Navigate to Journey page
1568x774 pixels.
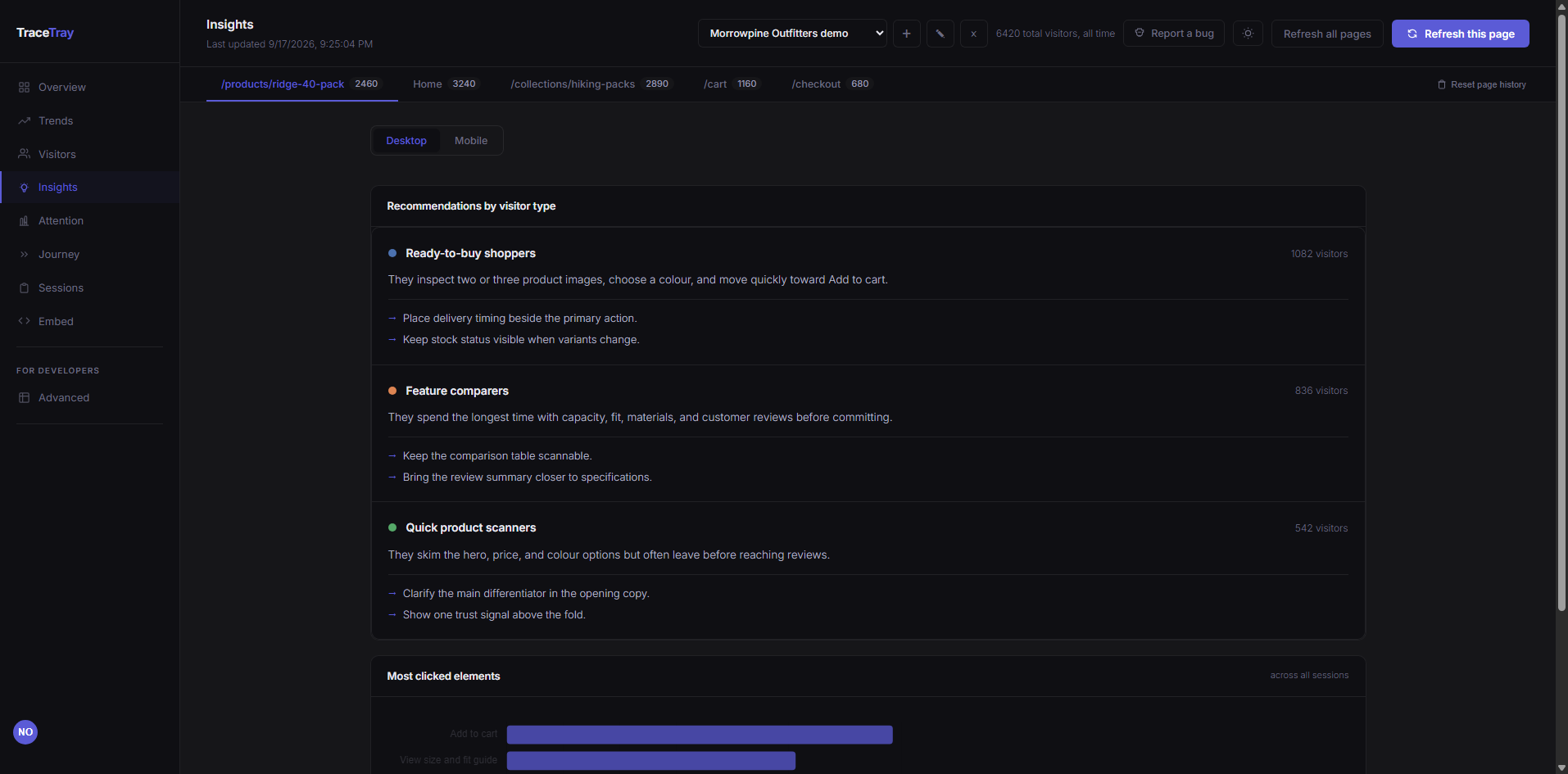[89, 254]
